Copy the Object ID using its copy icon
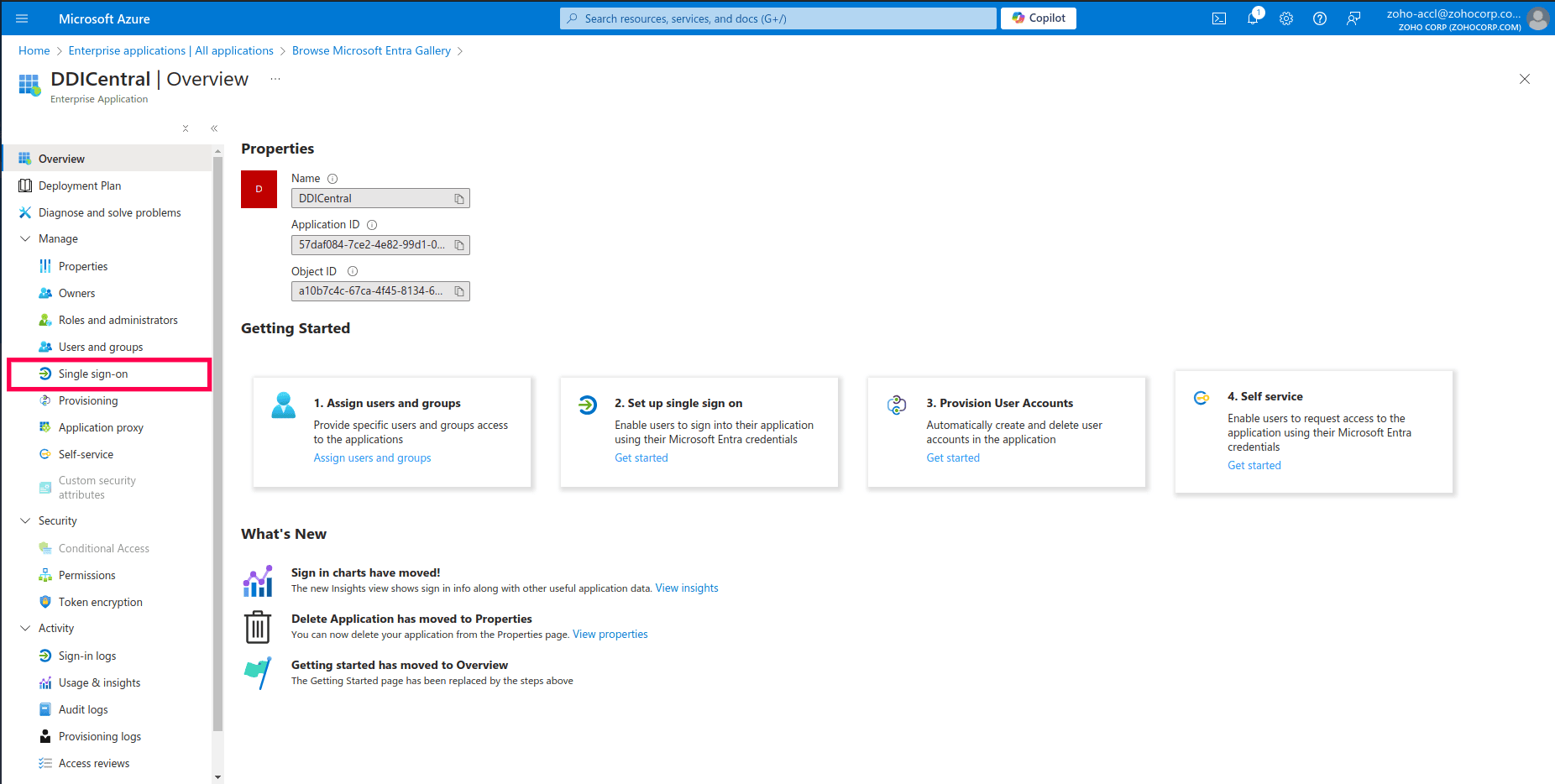This screenshot has width=1555, height=784. point(458,291)
